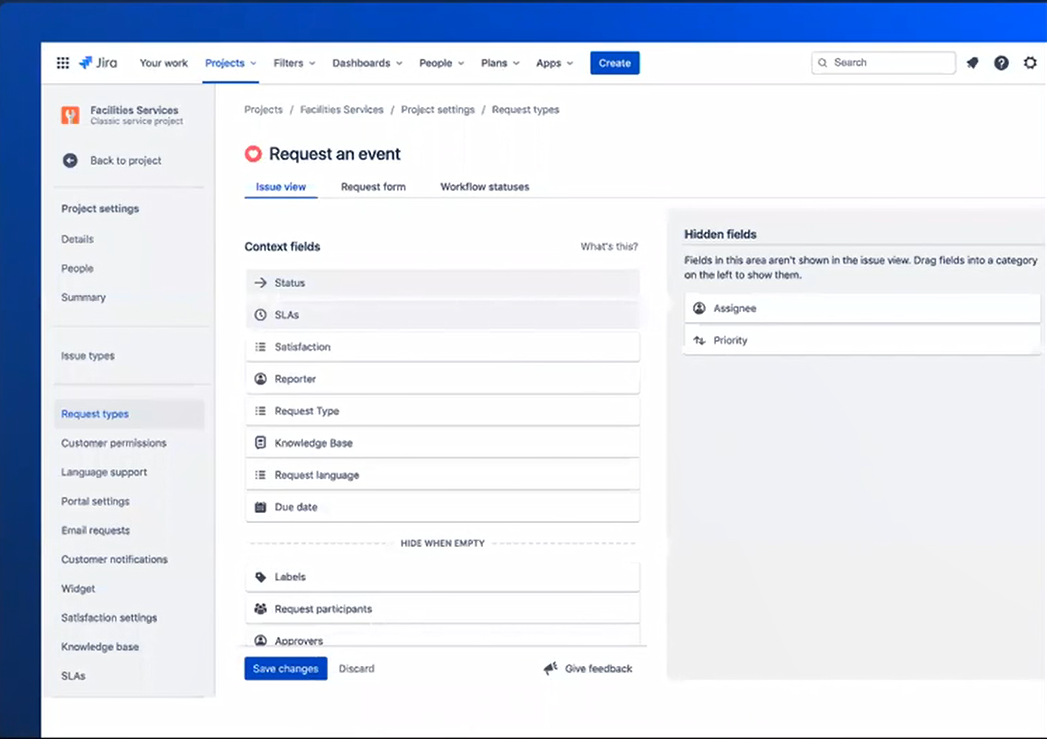
Task: Switch to the Request form tab
Action: (x=373, y=187)
